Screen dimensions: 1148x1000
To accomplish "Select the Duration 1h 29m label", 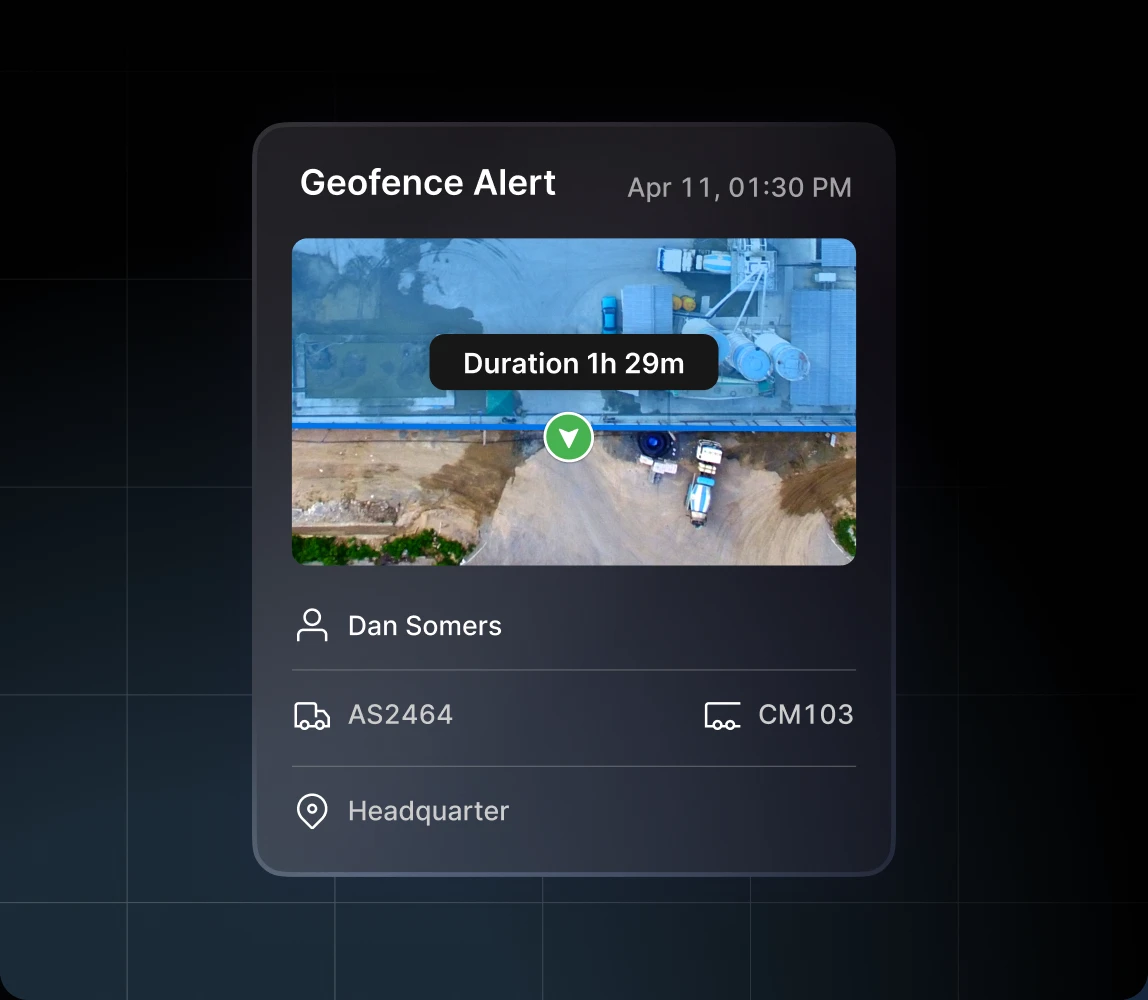I will pos(573,362).
